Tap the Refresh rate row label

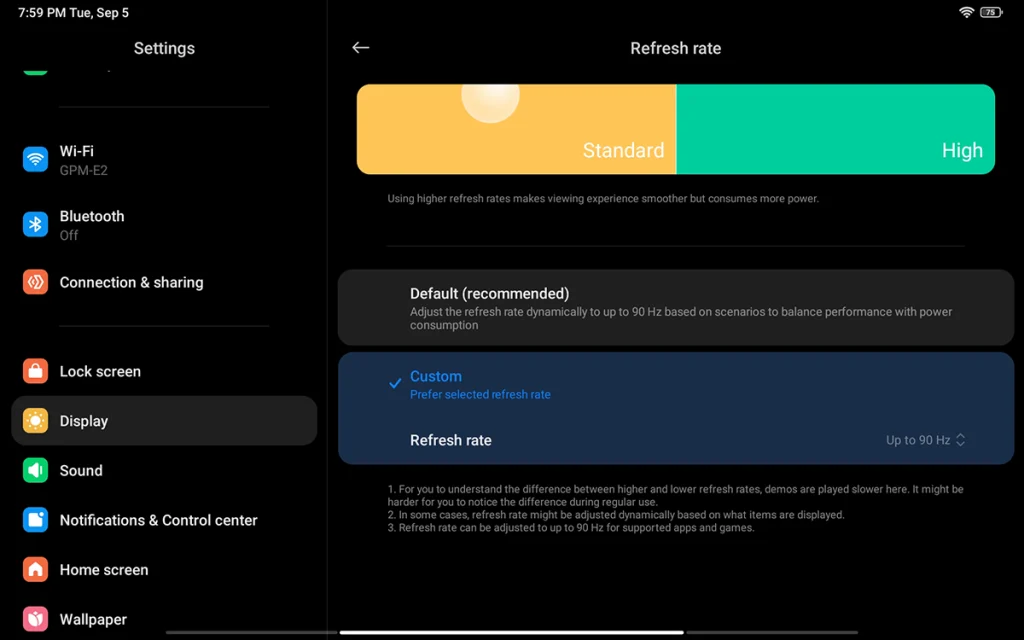(x=451, y=440)
